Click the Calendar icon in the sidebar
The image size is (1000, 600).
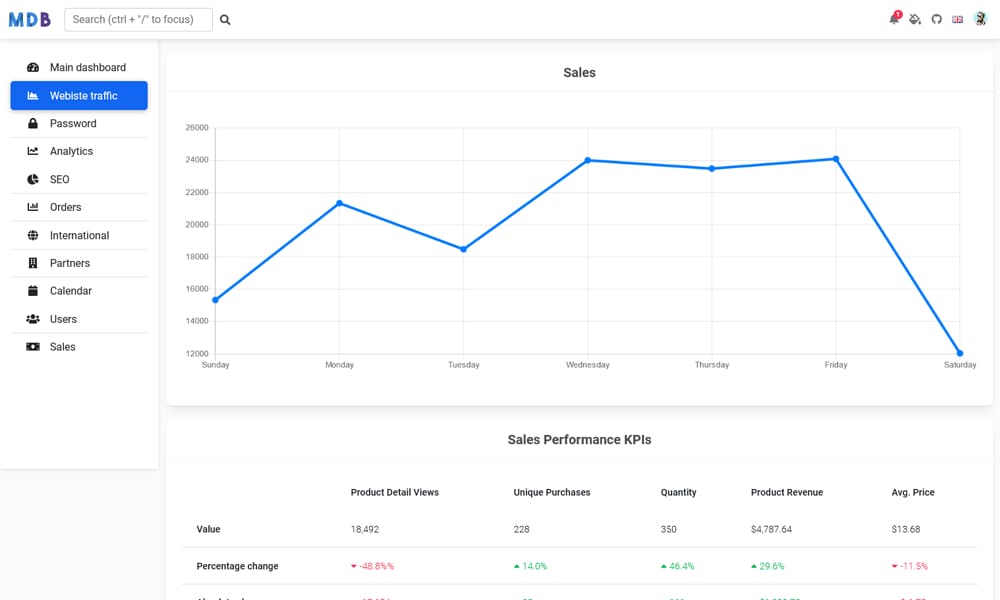point(33,291)
